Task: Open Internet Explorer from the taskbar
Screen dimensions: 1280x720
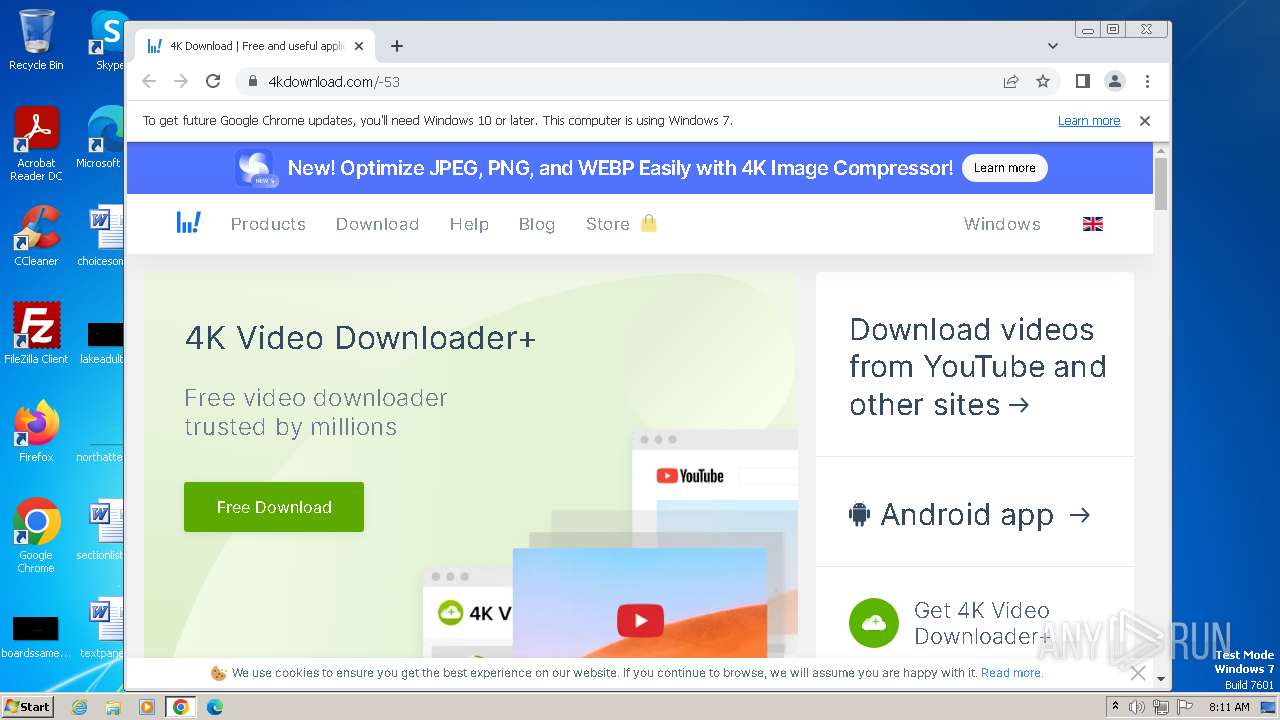Action: coord(79,707)
